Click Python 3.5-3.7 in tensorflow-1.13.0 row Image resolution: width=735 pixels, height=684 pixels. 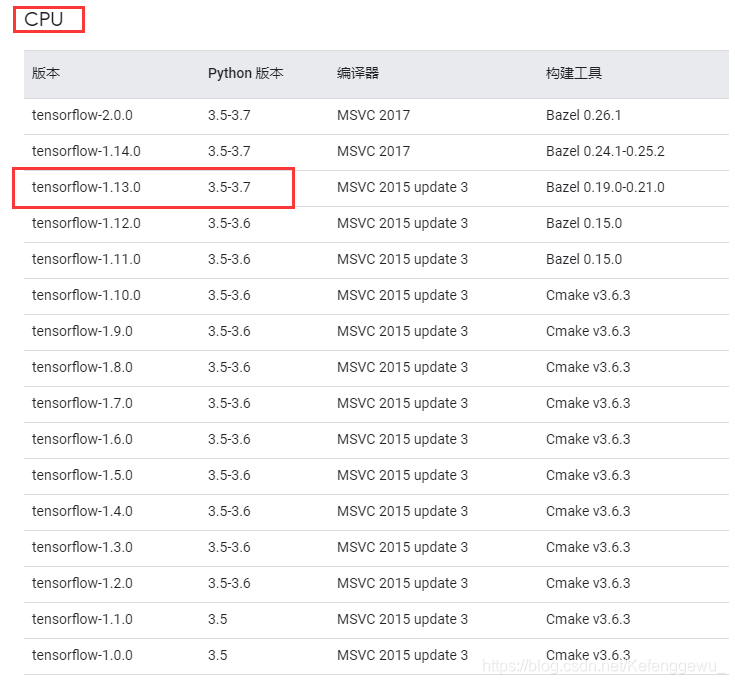(229, 187)
